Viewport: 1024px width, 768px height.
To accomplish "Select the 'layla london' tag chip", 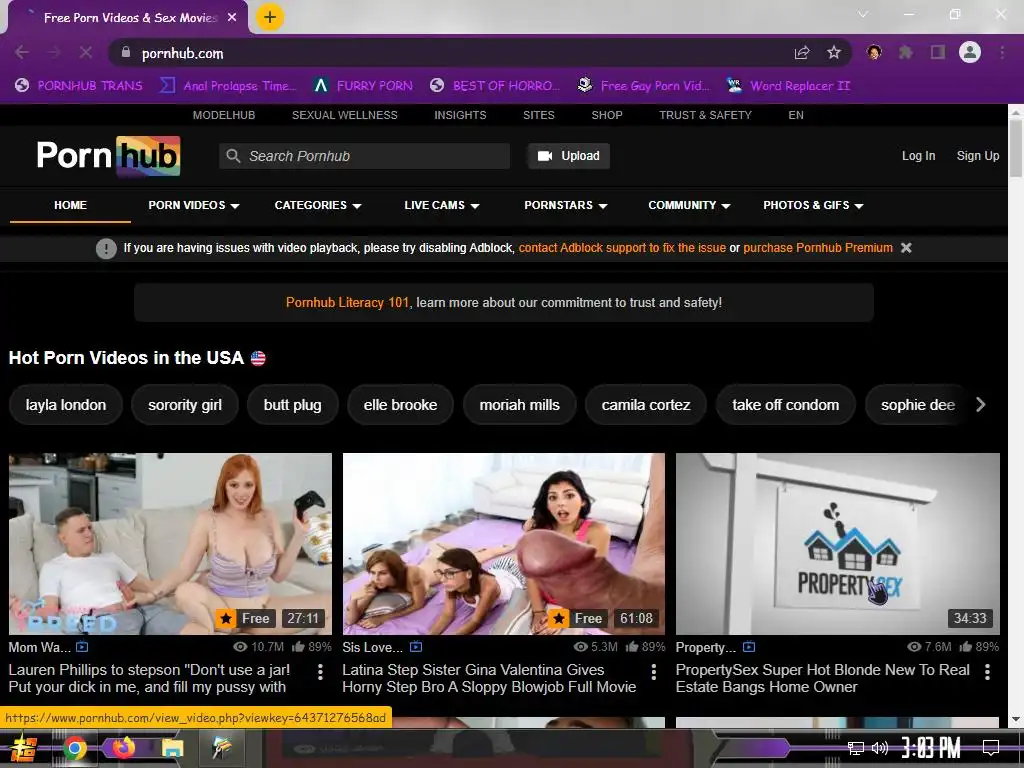I will (x=66, y=405).
